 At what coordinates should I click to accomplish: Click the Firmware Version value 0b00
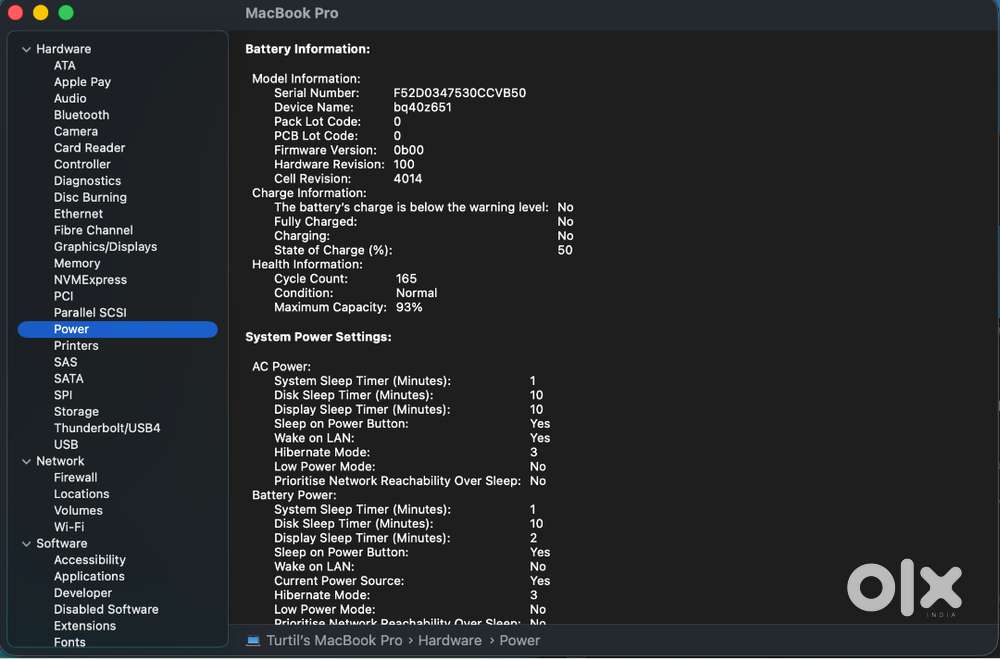pos(408,151)
